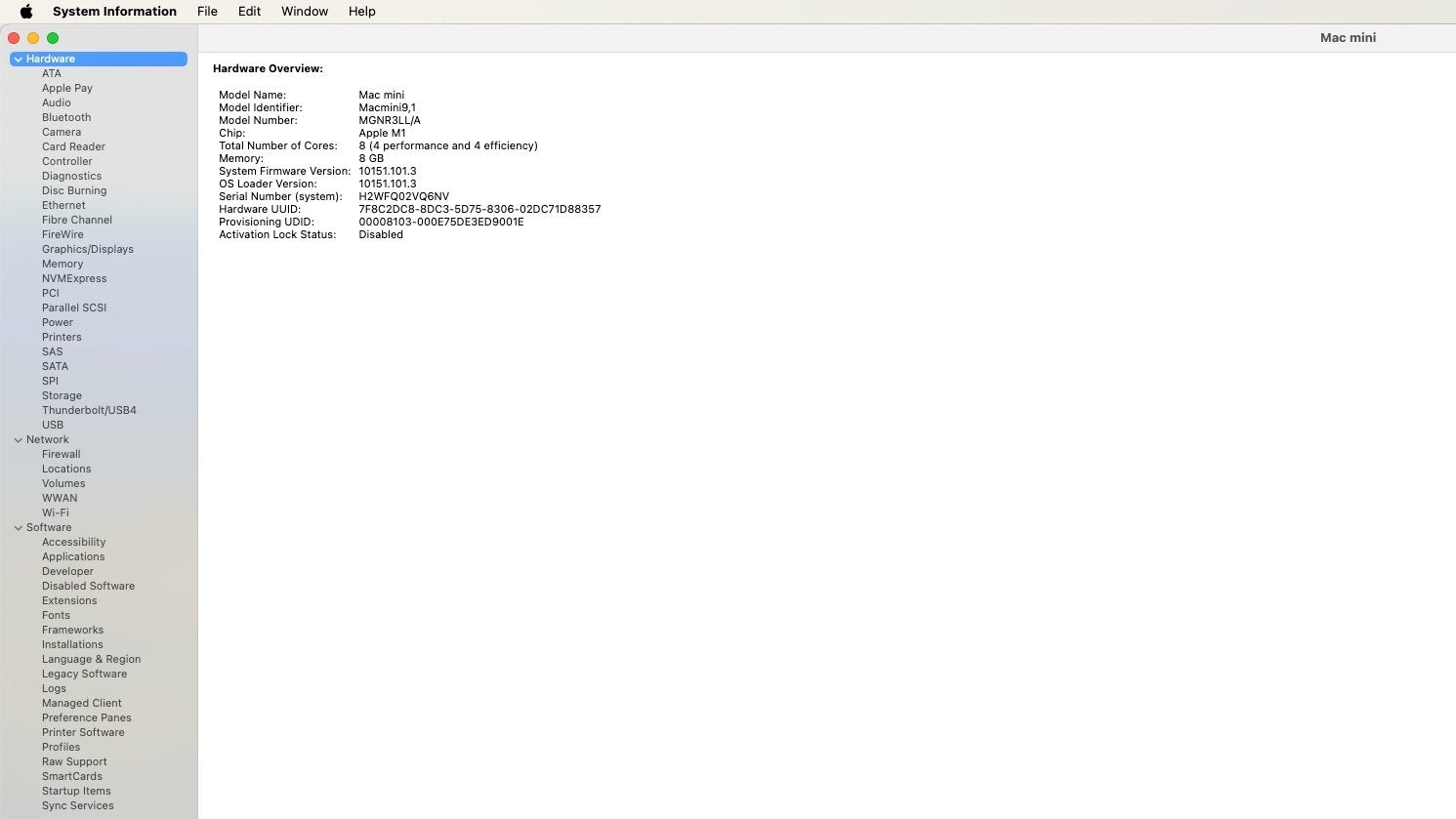Select Disc Burning in the sidebar
Image resolution: width=1456 pixels, height=819 pixels.
(74, 191)
